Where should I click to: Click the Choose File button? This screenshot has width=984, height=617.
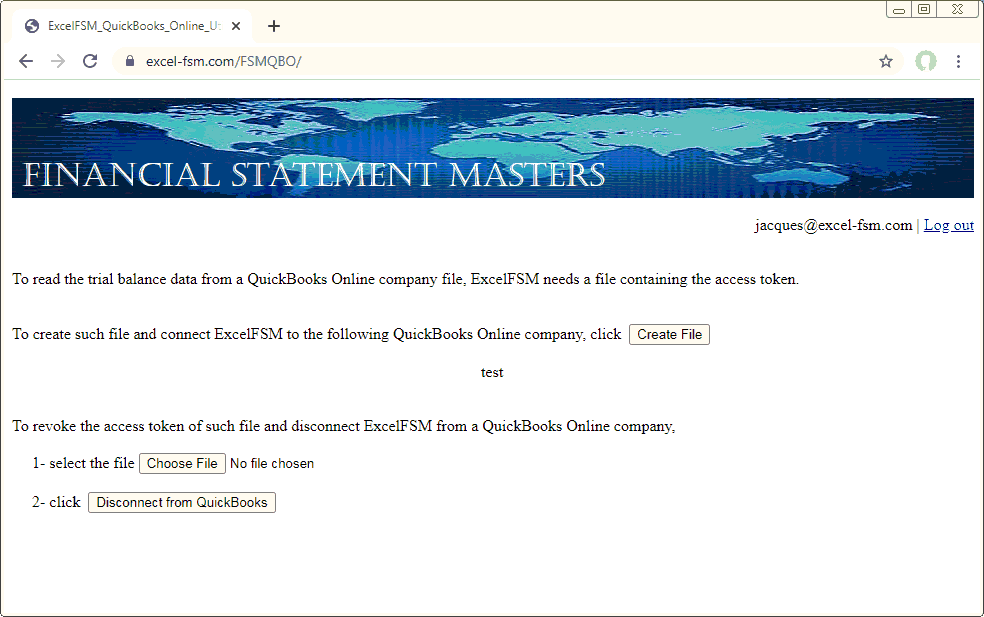[x=182, y=463]
